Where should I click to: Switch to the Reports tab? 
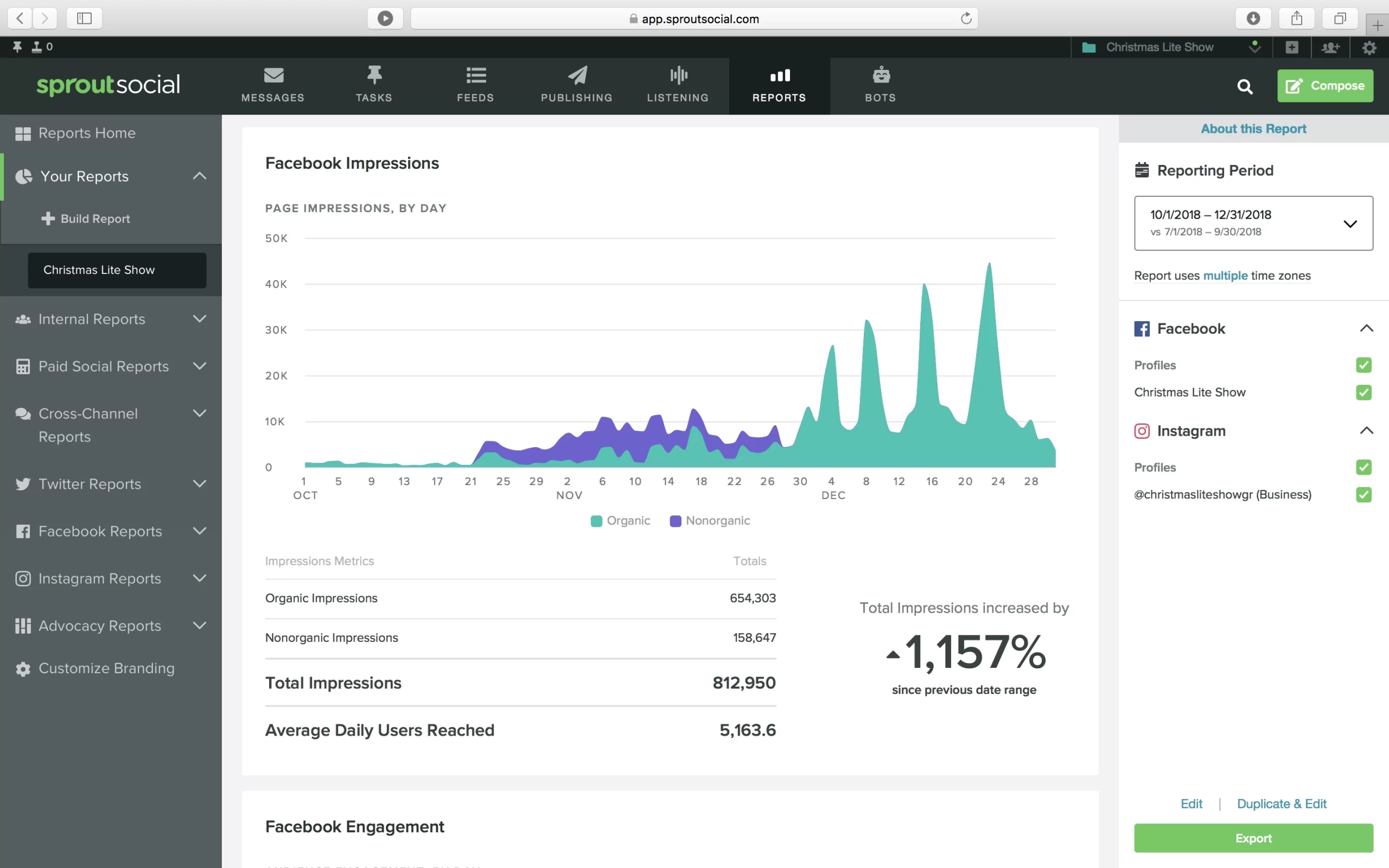pyautogui.click(x=780, y=86)
